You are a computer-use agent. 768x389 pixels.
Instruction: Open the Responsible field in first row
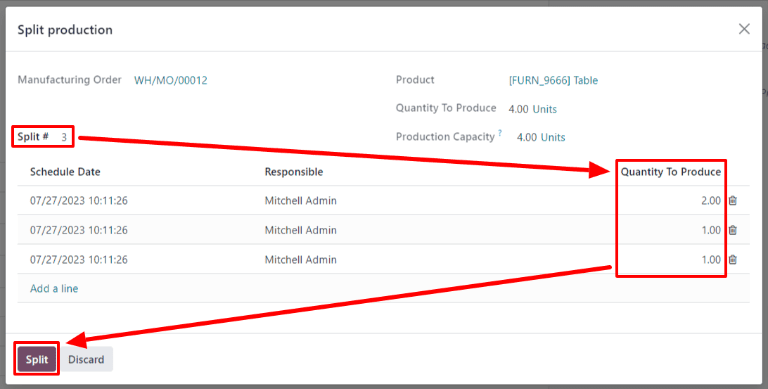[301, 200]
